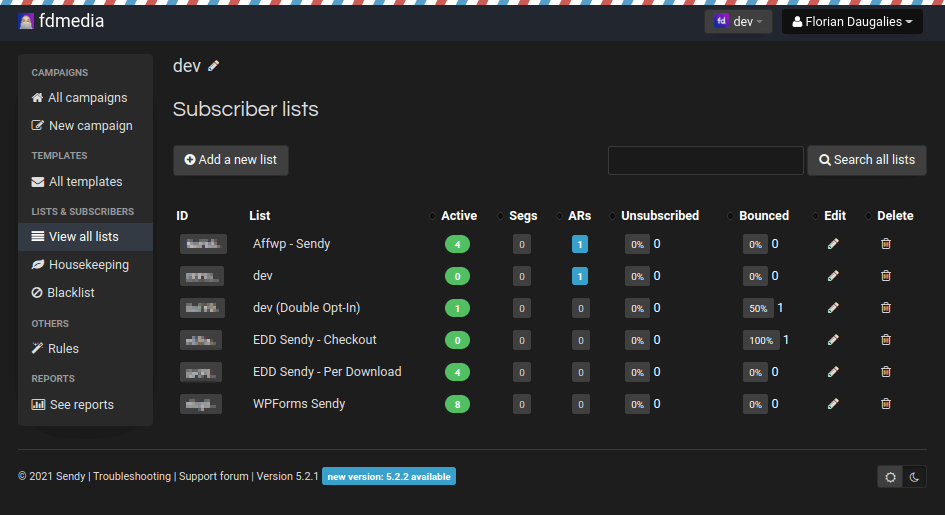Edit the dev list row
Image resolution: width=945 pixels, height=515 pixels.
point(833,276)
